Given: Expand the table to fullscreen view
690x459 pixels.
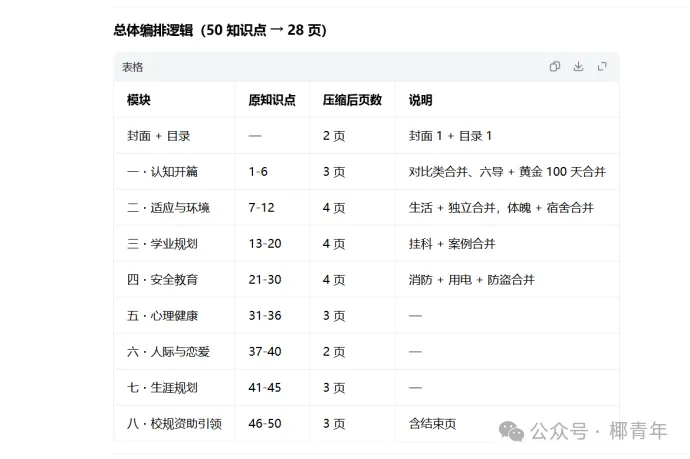Looking at the screenshot, I should point(602,66).
